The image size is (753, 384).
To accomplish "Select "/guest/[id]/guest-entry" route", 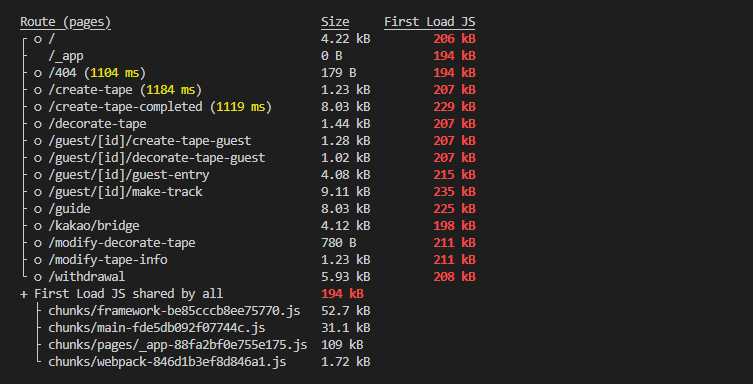I will click(x=129, y=175).
